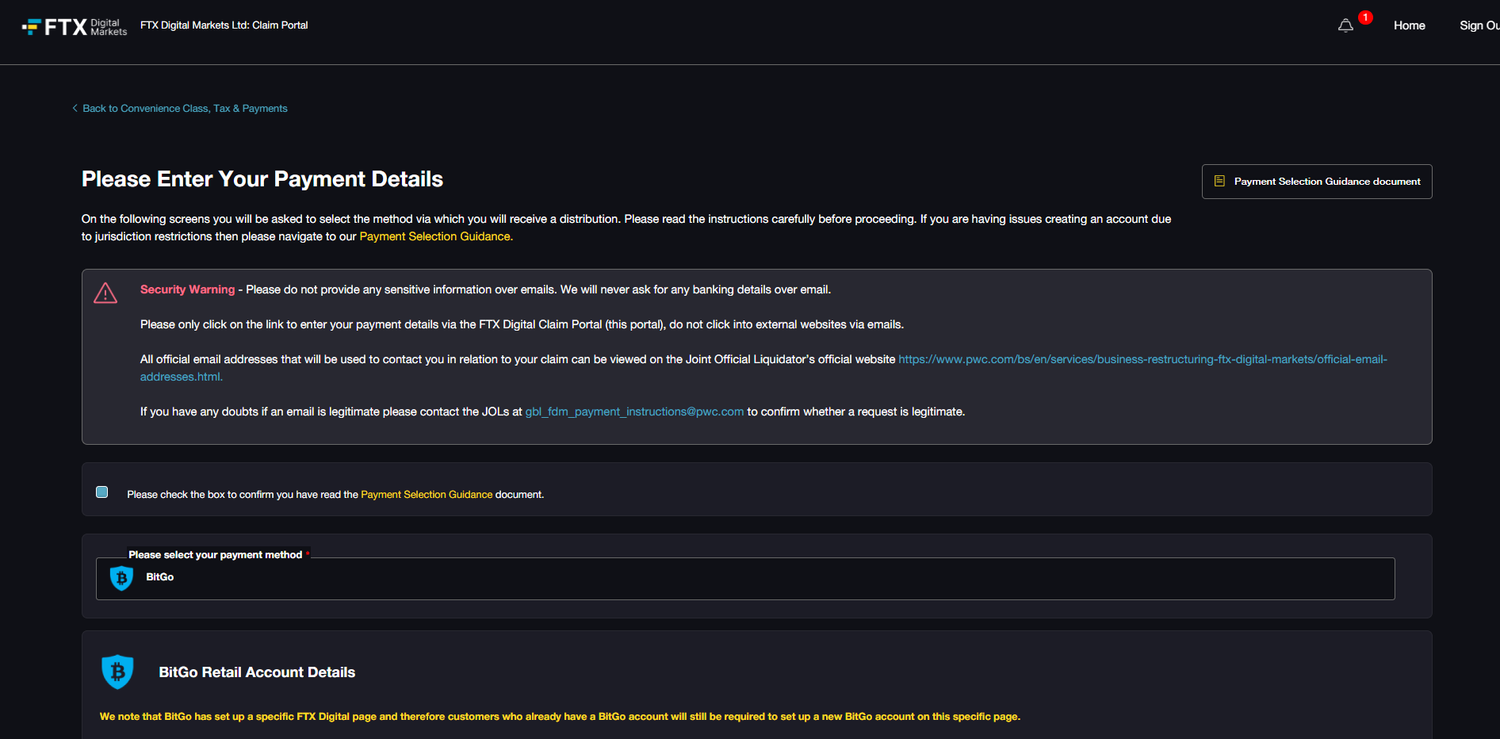Image resolution: width=1500 pixels, height=739 pixels.
Task: Click the line about not clicking external websites via emails
Action: [522, 325]
